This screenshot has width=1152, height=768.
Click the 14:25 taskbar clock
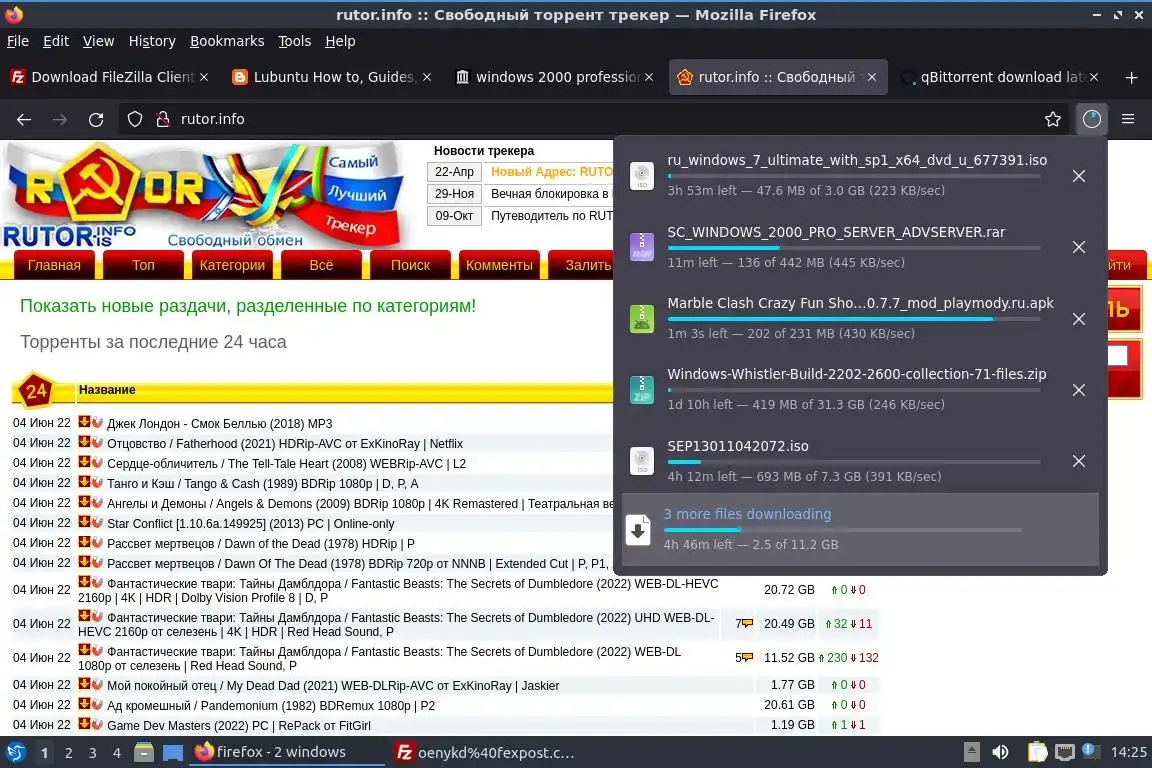pos(1128,752)
